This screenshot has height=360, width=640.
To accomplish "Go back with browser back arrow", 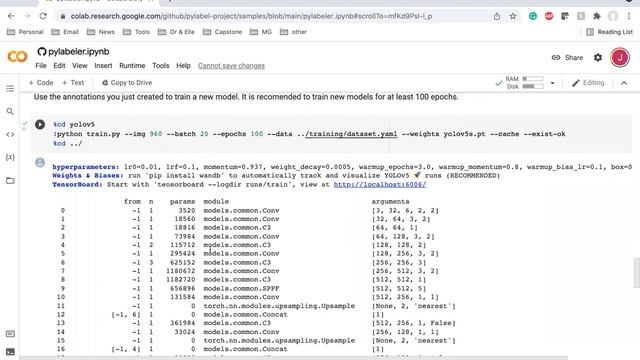I will click(x=11, y=16).
